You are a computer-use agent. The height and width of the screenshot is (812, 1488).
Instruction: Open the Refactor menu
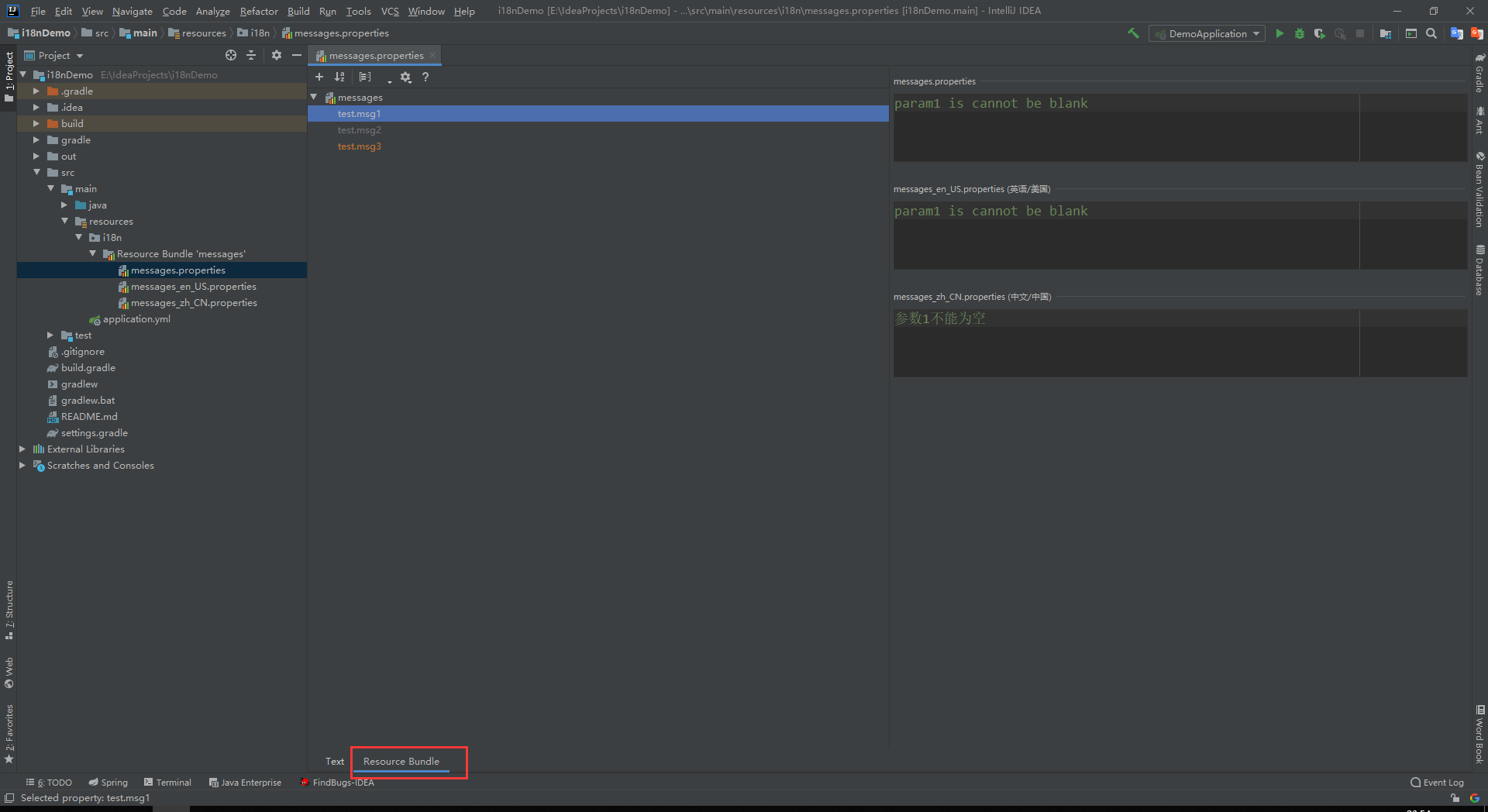tap(258, 11)
